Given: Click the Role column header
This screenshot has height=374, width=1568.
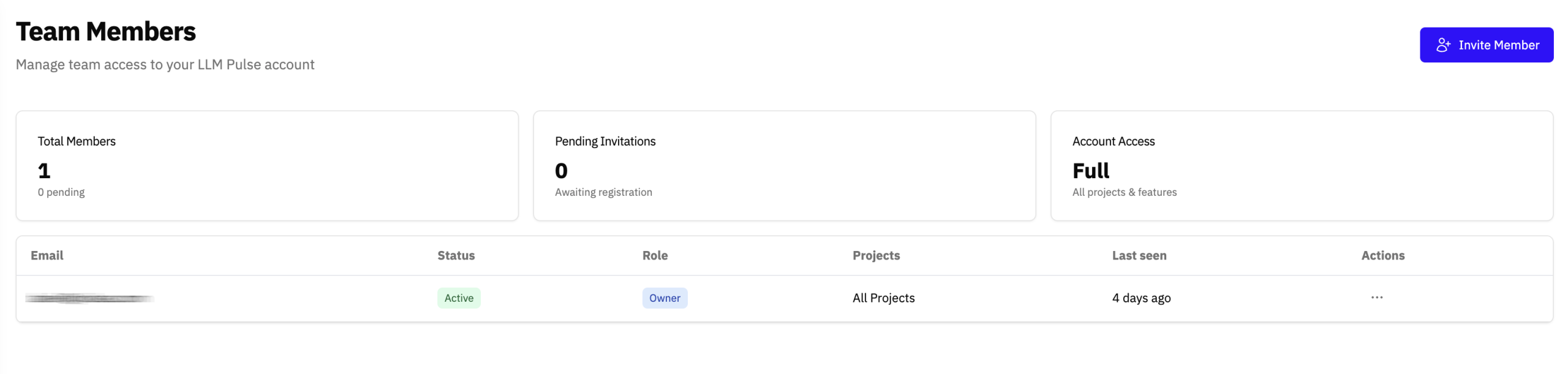Looking at the screenshot, I should click(x=654, y=255).
